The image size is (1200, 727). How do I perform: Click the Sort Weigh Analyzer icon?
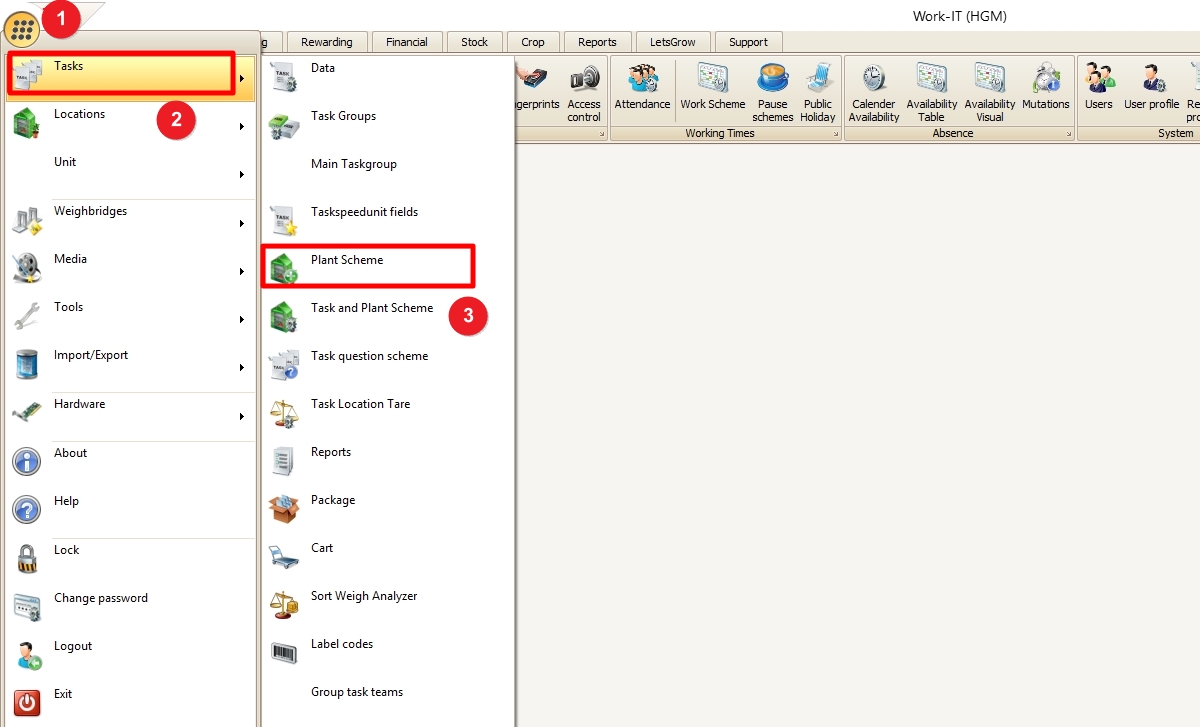(284, 605)
